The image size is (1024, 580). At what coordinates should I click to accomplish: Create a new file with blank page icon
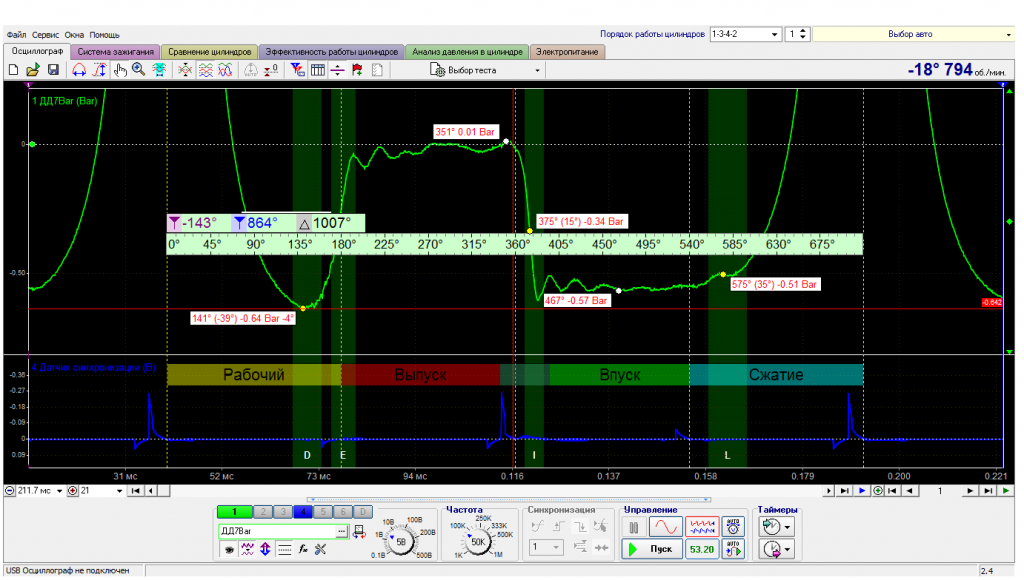click(13, 70)
